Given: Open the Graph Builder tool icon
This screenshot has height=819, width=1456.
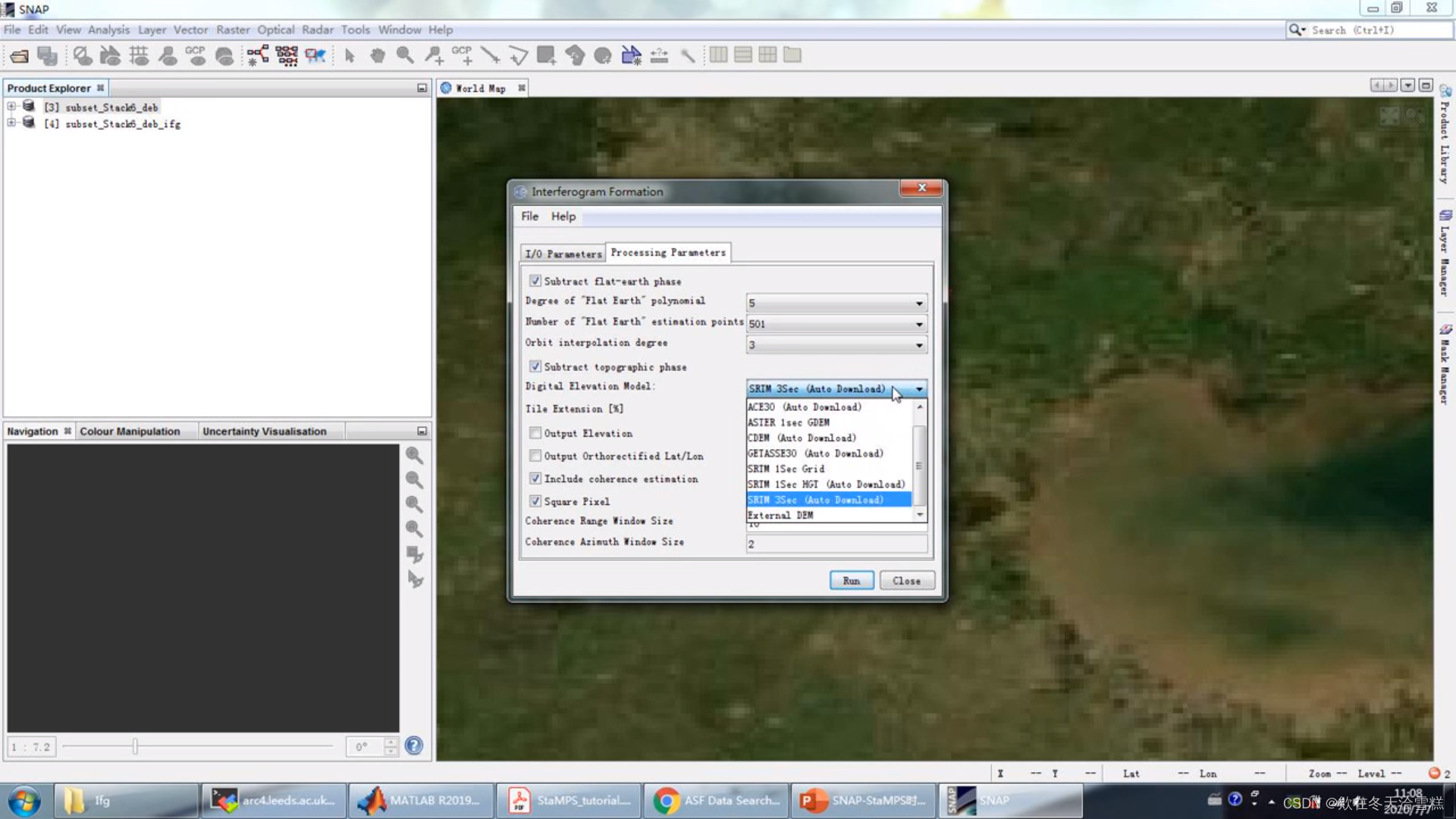Looking at the screenshot, I should (x=258, y=55).
